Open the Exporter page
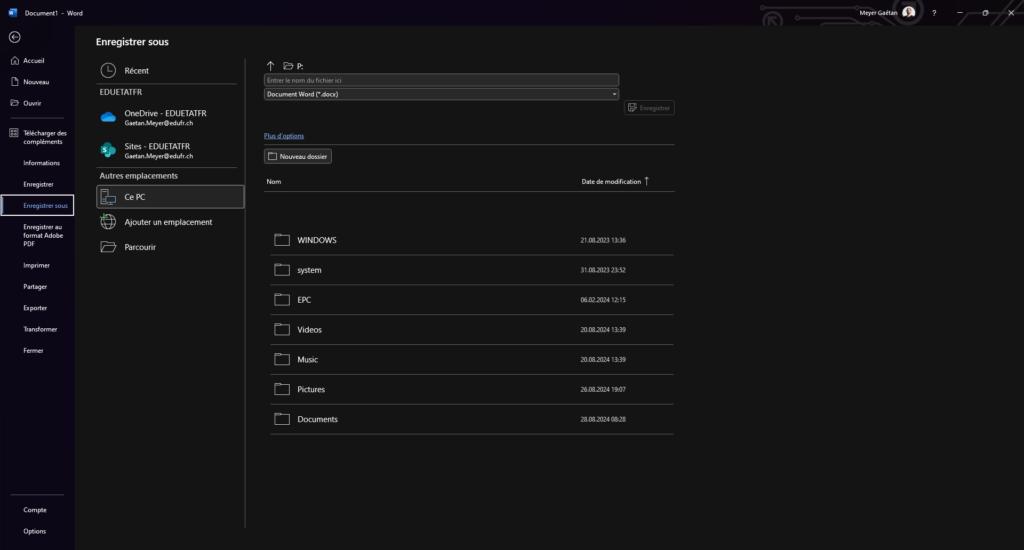Screen dimensions: 1024x550 [x=35, y=308]
